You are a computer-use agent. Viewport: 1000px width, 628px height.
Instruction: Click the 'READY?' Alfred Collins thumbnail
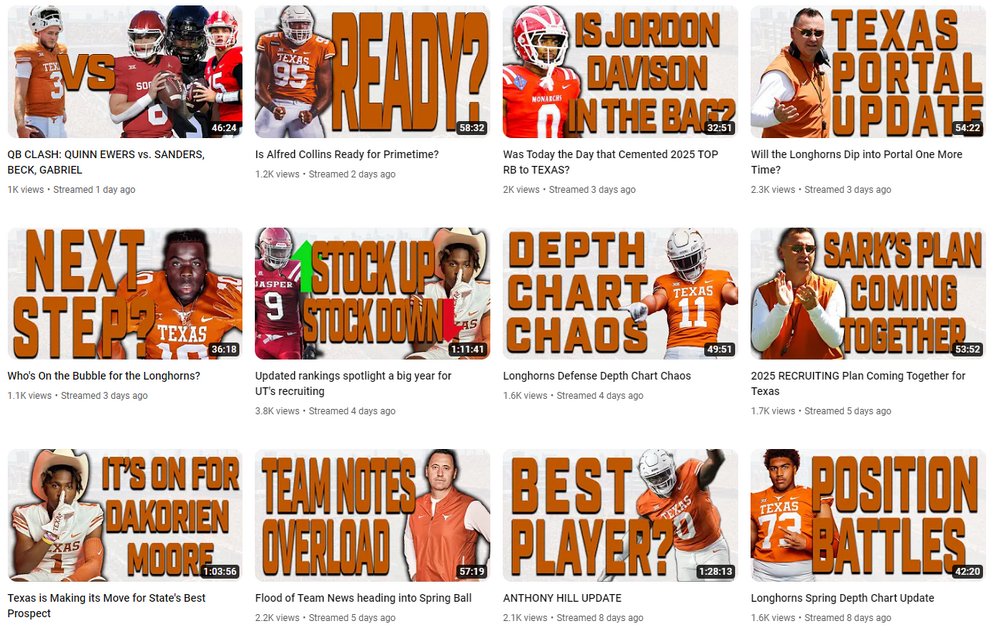pos(372,71)
